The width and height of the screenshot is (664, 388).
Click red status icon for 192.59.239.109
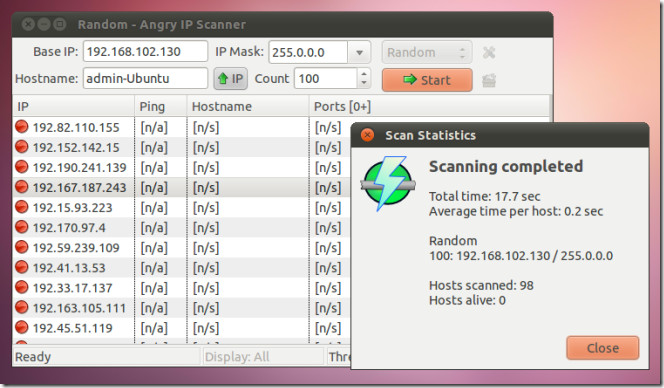22,247
